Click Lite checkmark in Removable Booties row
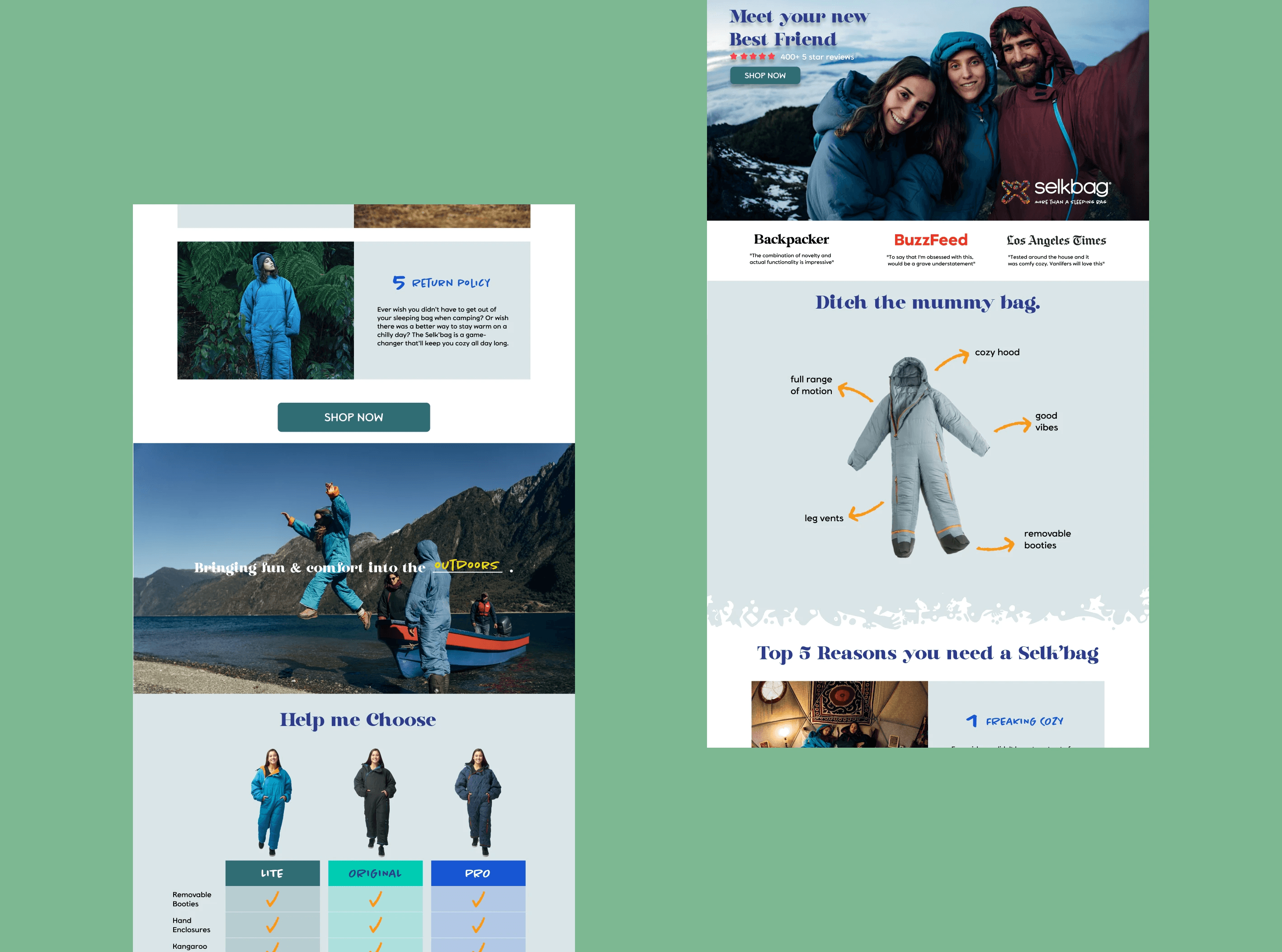The image size is (1282, 952). click(273, 899)
